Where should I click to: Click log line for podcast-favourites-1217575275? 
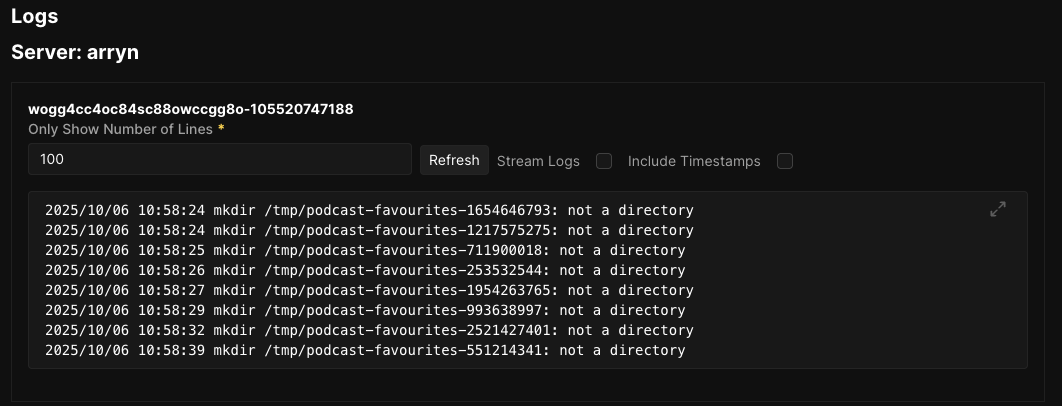click(369, 231)
